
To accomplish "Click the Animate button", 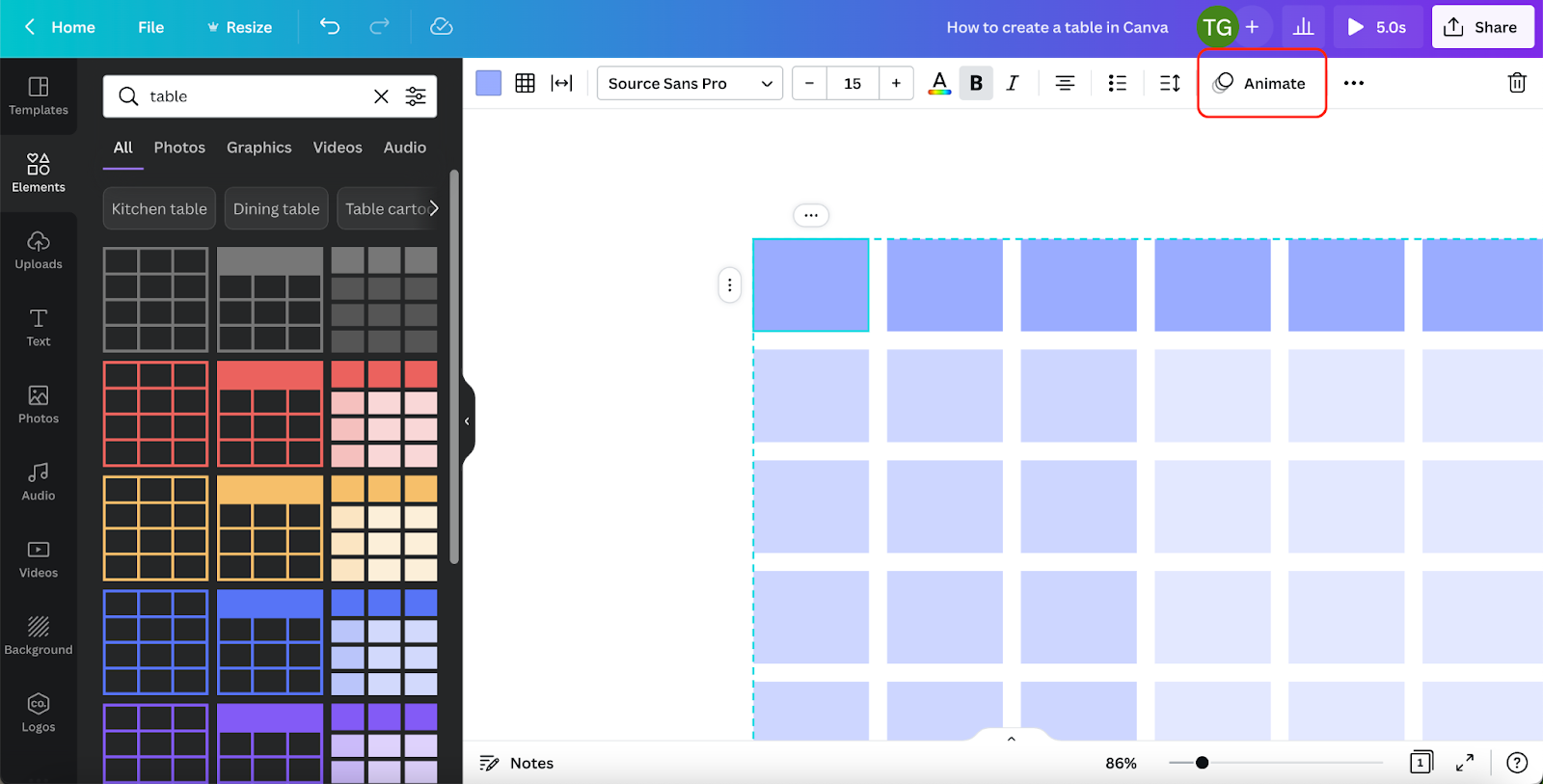I will point(1261,83).
